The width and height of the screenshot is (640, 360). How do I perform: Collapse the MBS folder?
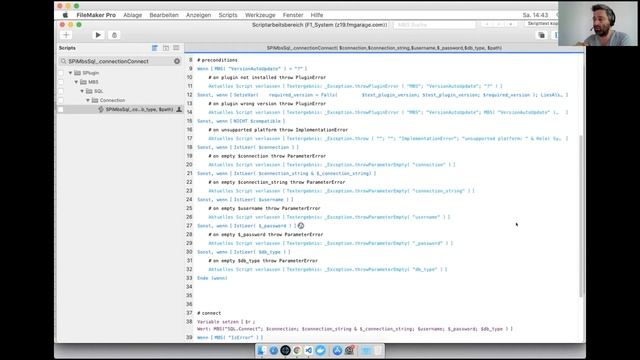pyautogui.click(x=76, y=82)
